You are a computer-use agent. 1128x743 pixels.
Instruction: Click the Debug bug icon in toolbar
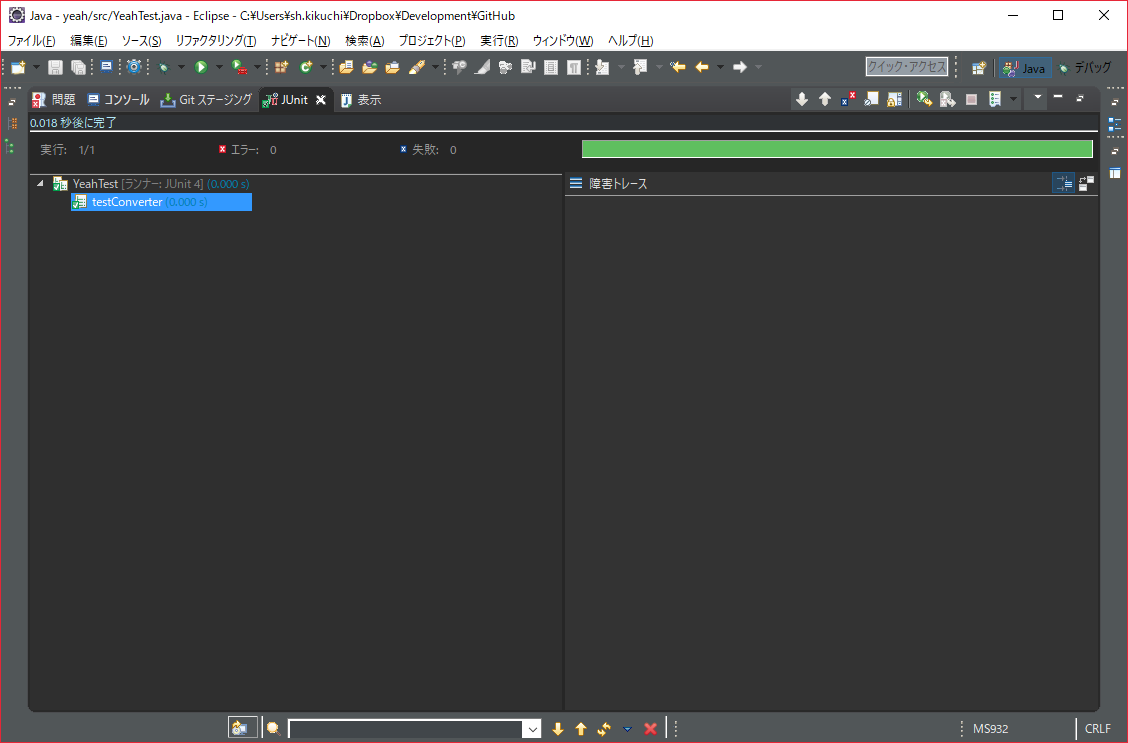click(x=164, y=67)
